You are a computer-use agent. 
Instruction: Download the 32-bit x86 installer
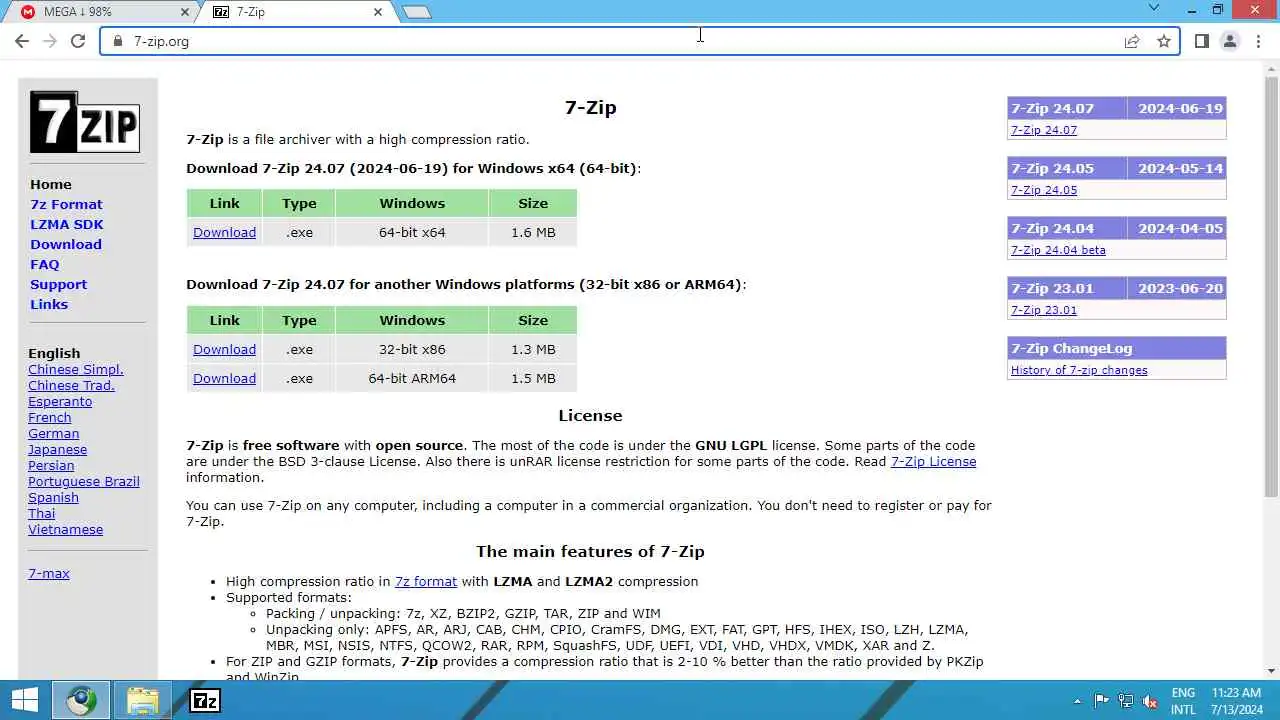pyautogui.click(x=224, y=349)
